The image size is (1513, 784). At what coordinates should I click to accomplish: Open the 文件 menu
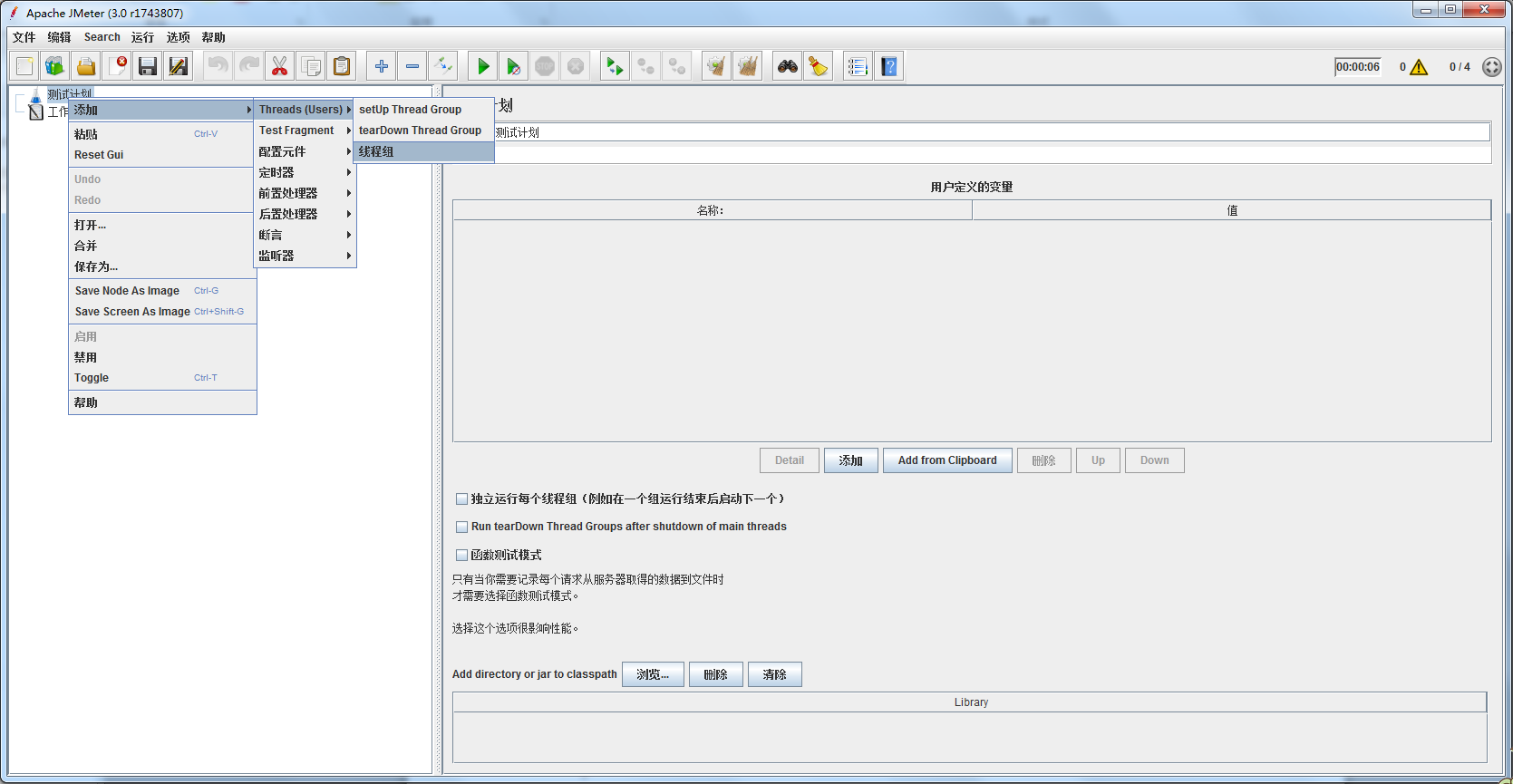[x=24, y=37]
